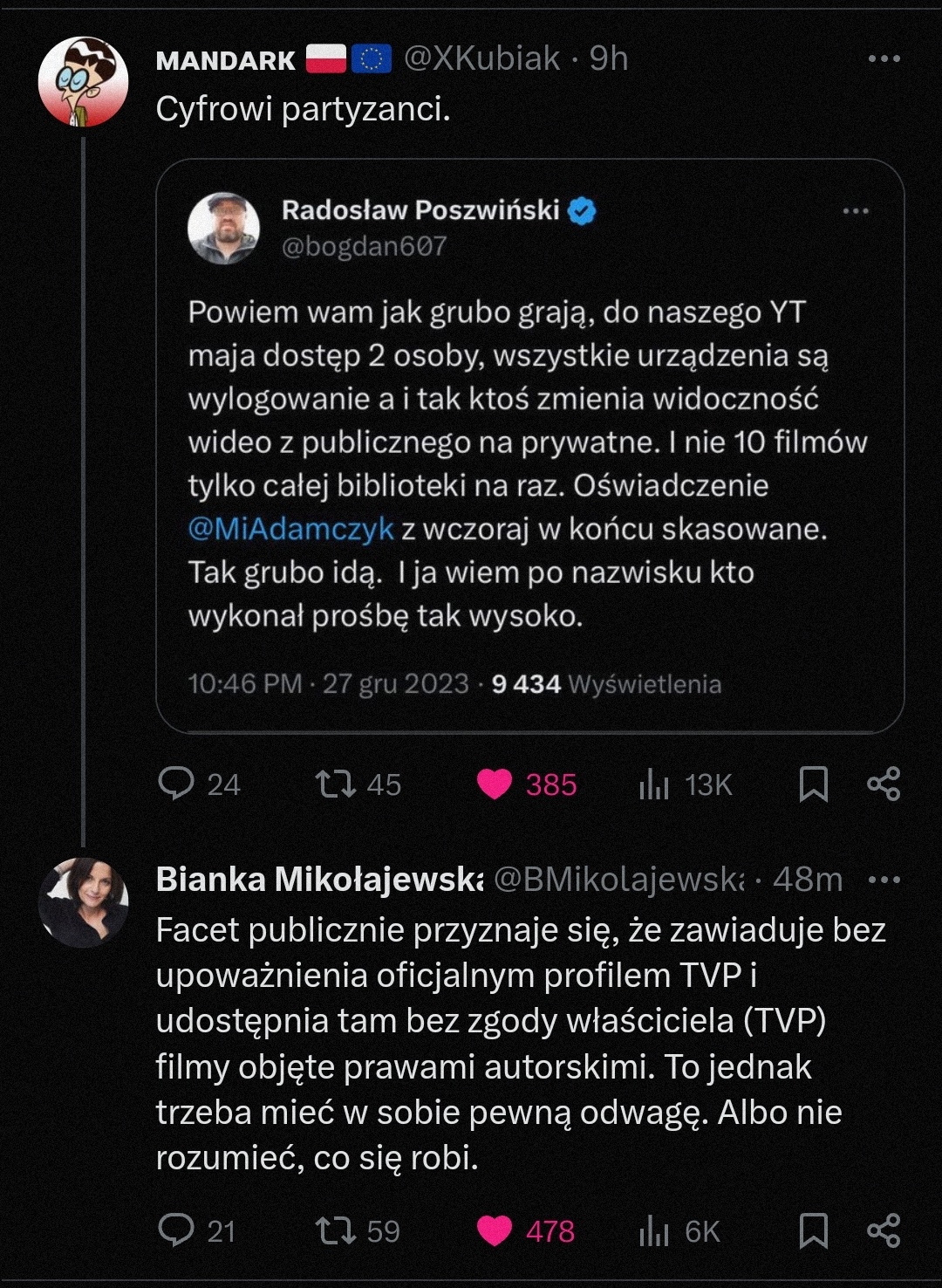Unlike MANDARK's tweet with 385 likes
The image size is (942, 1288).
pyautogui.click(x=495, y=784)
